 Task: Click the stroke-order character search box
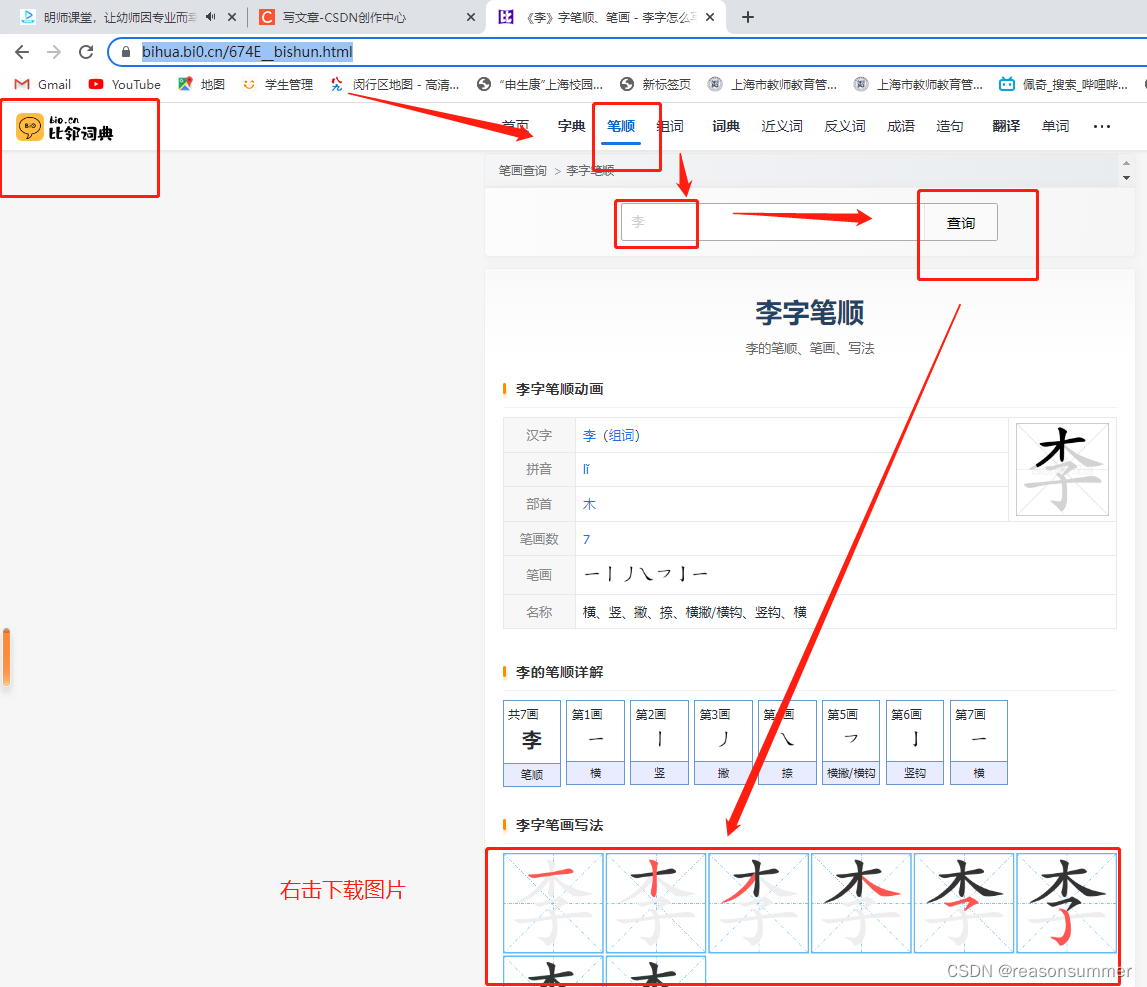pyautogui.click(x=772, y=222)
